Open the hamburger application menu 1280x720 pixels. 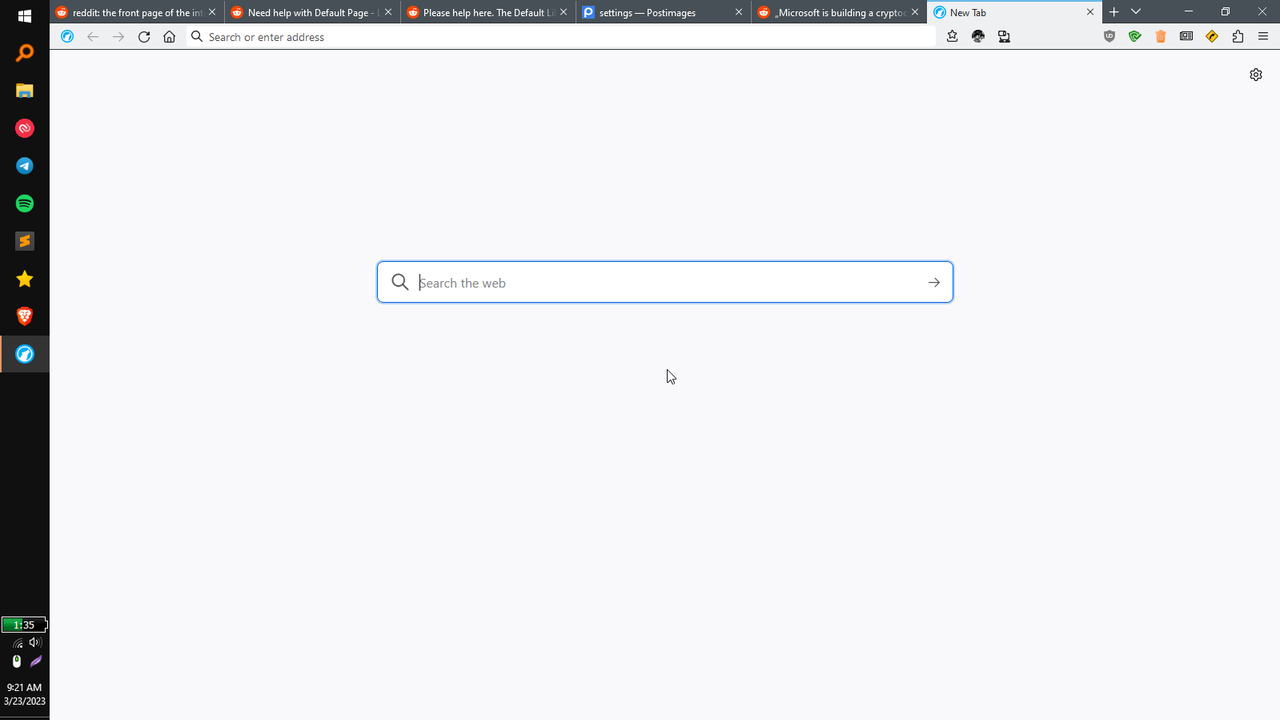(1264, 36)
